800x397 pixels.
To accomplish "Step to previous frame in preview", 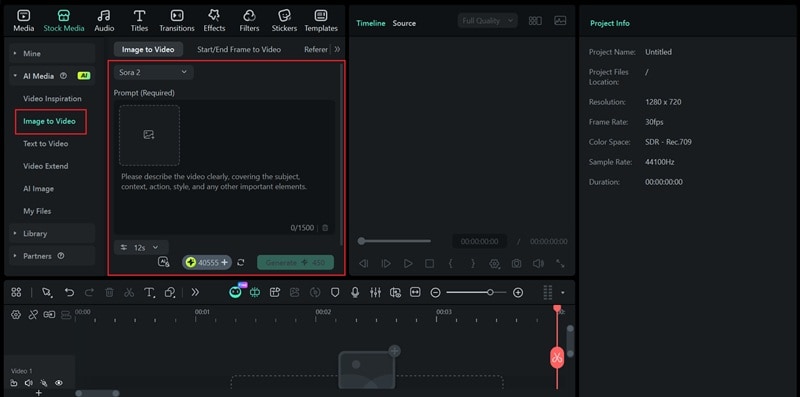I will pyautogui.click(x=364, y=263).
